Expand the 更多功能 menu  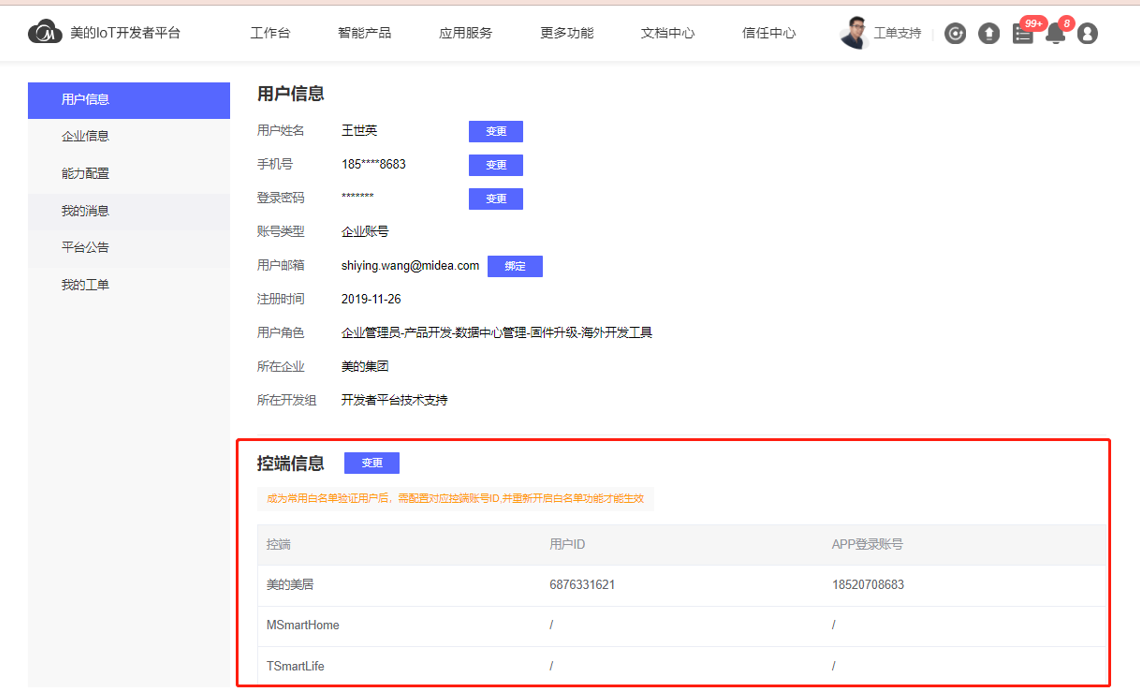coord(566,33)
